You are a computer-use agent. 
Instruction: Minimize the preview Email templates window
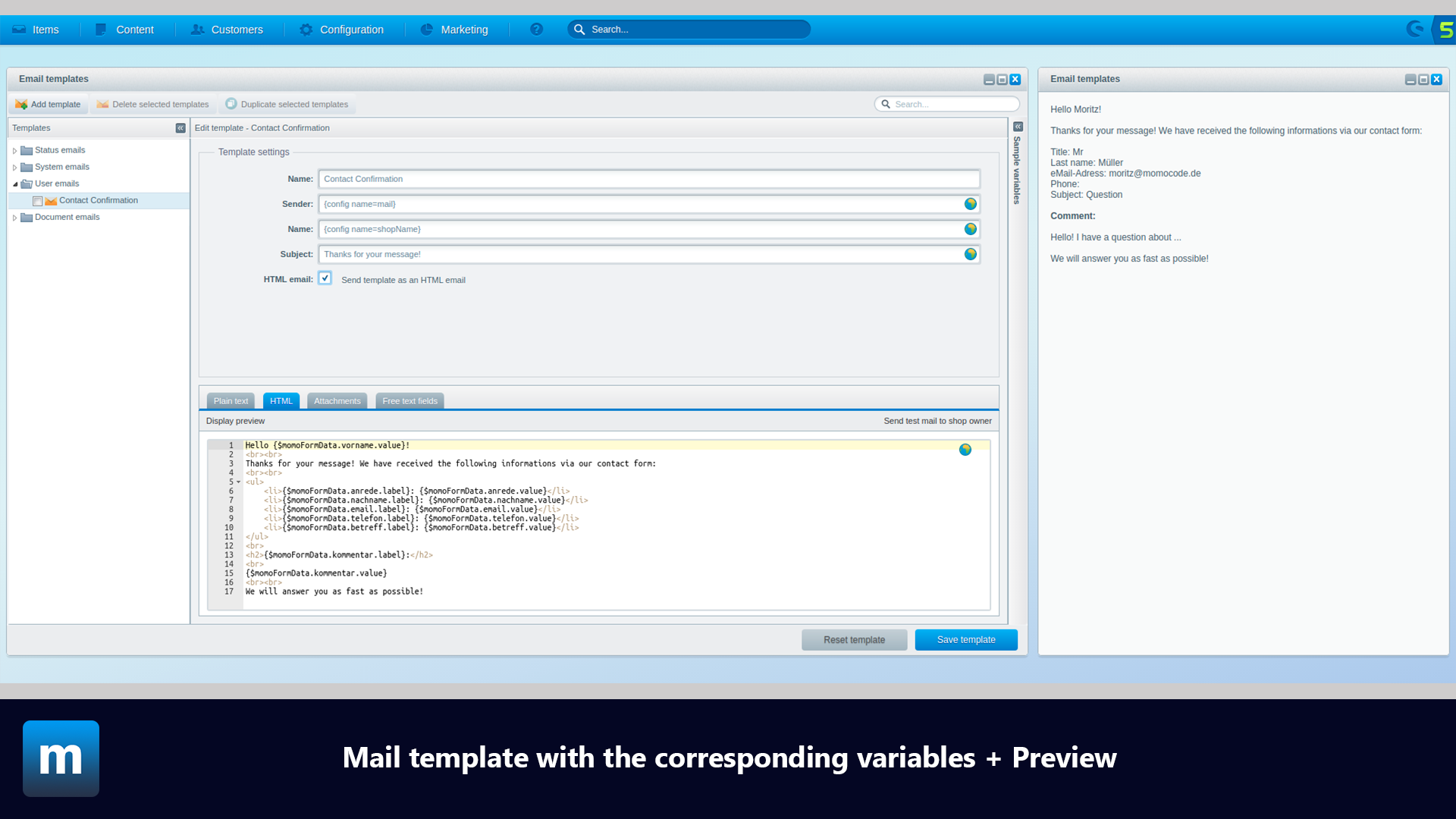coord(1410,80)
